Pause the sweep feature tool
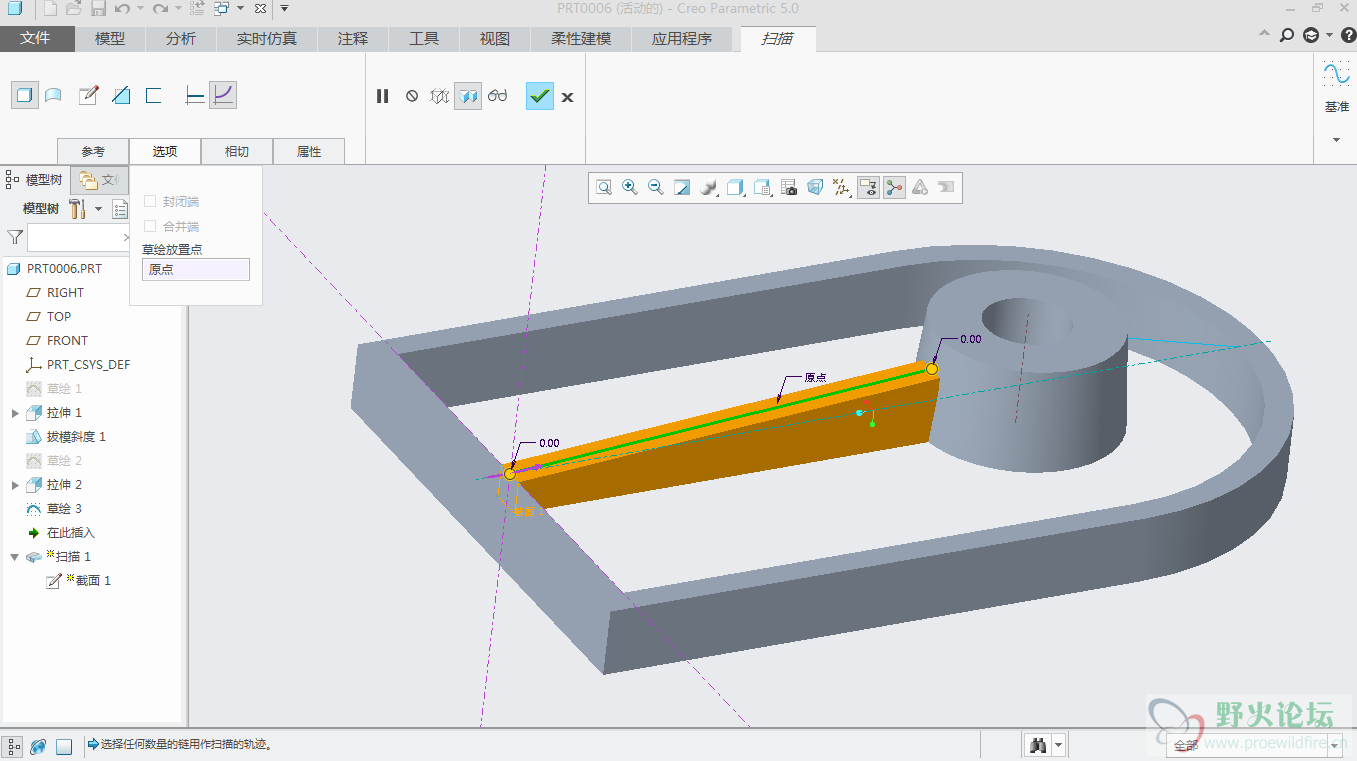The height and width of the screenshot is (761, 1357). pos(382,96)
